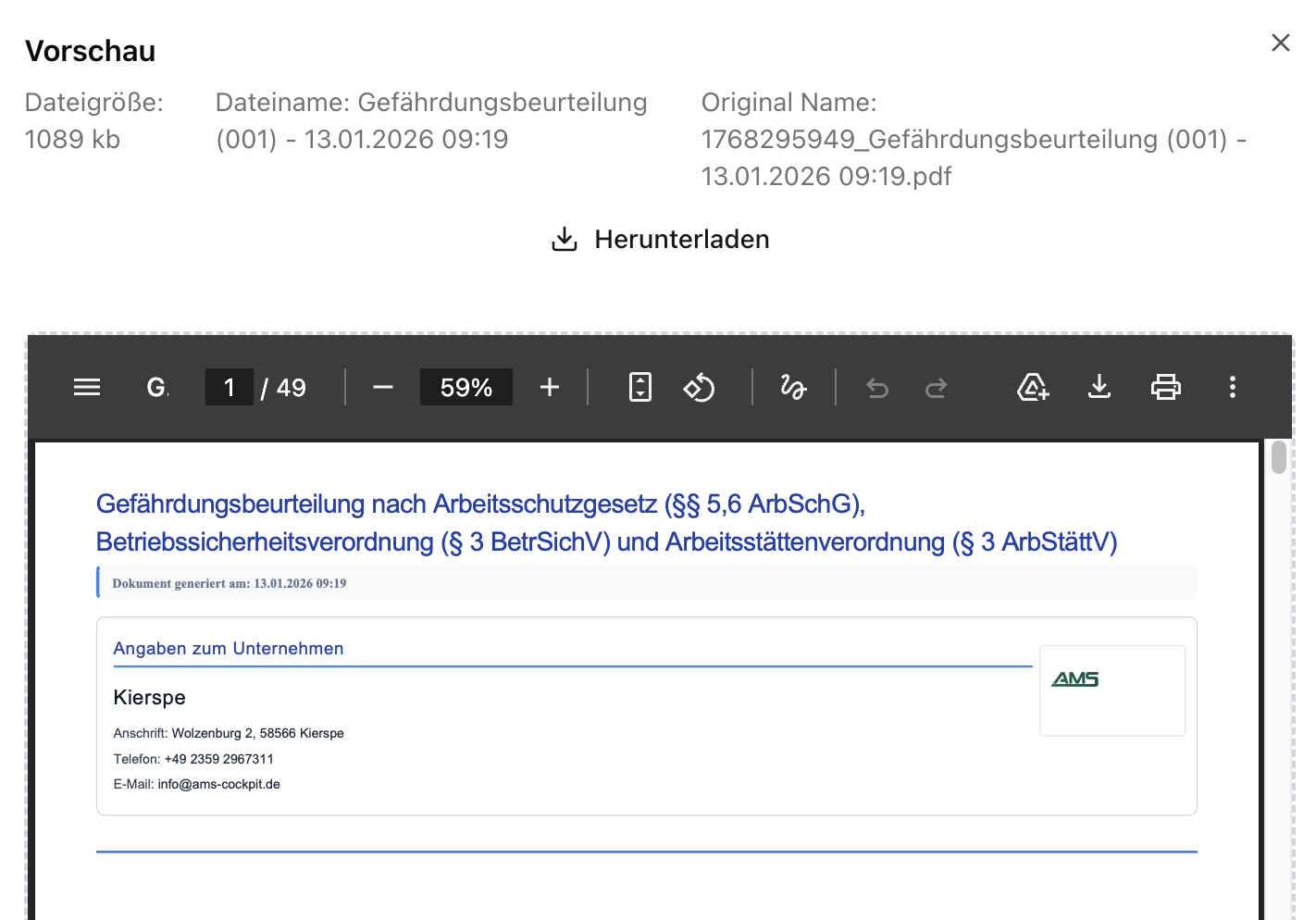The height and width of the screenshot is (920, 1316).
Task: Zoom in using the plus control
Action: (x=549, y=387)
